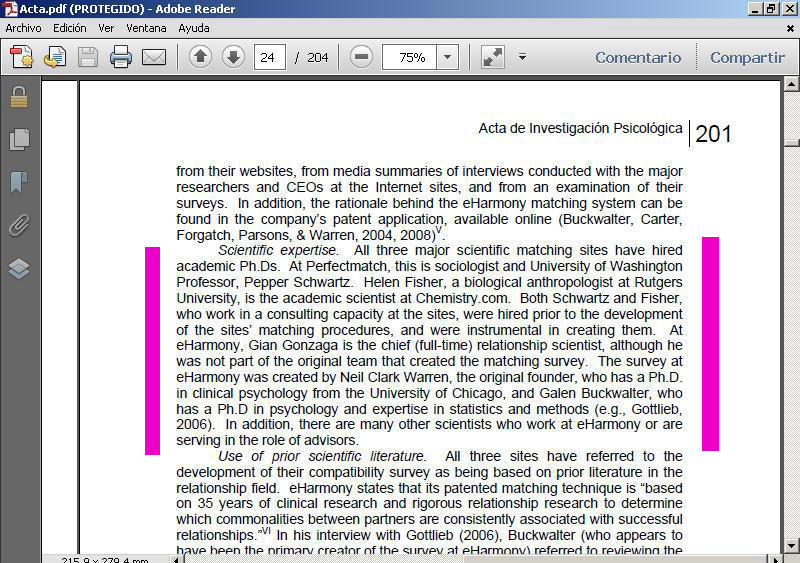The image size is (800, 563).
Task: Expand the toolbar options small arrow
Action: point(522,56)
